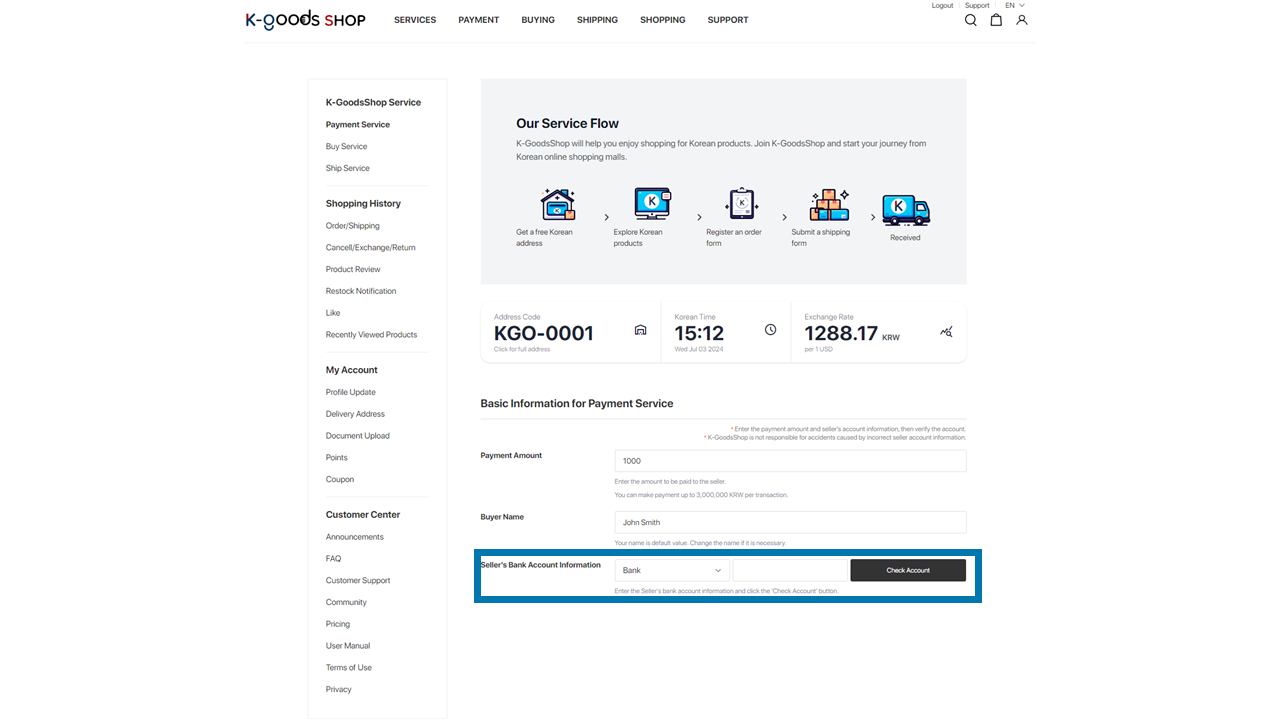View Coupon page
Image resolution: width=1280 pixels, height=720 pixels.
(340, 480)
